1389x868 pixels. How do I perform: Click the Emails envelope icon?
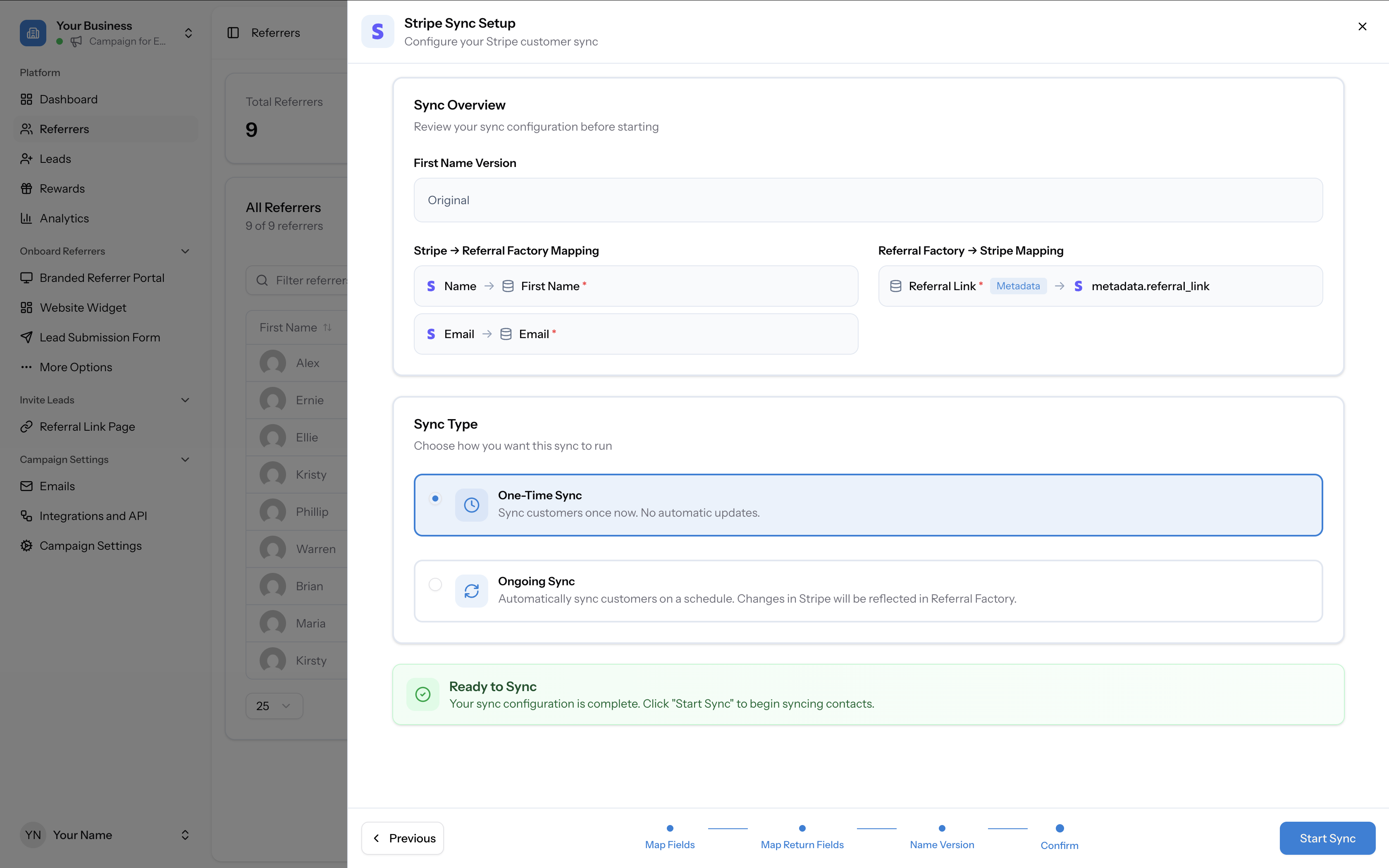pos(26,486)
